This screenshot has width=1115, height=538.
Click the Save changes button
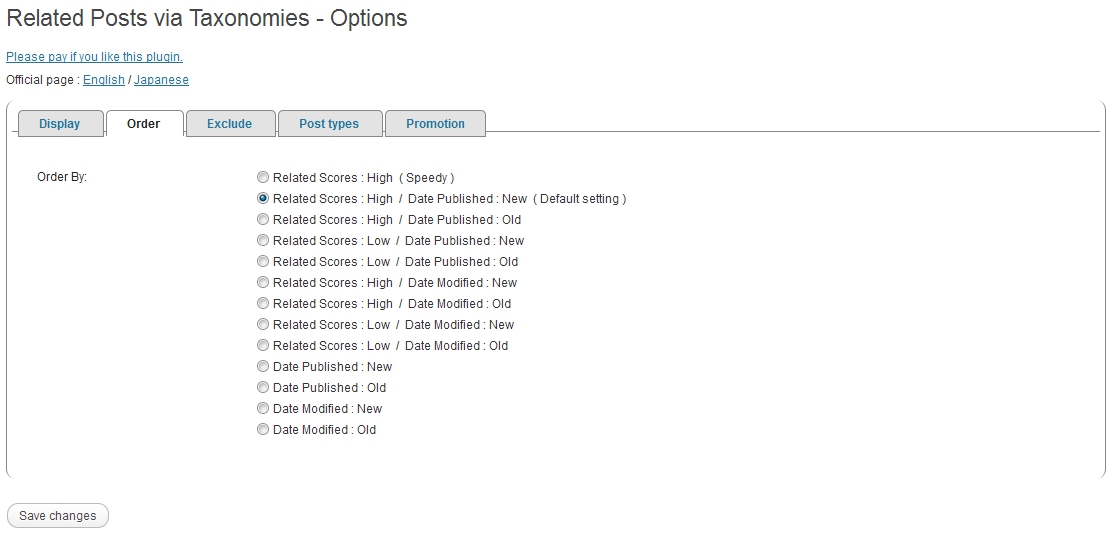58,516
